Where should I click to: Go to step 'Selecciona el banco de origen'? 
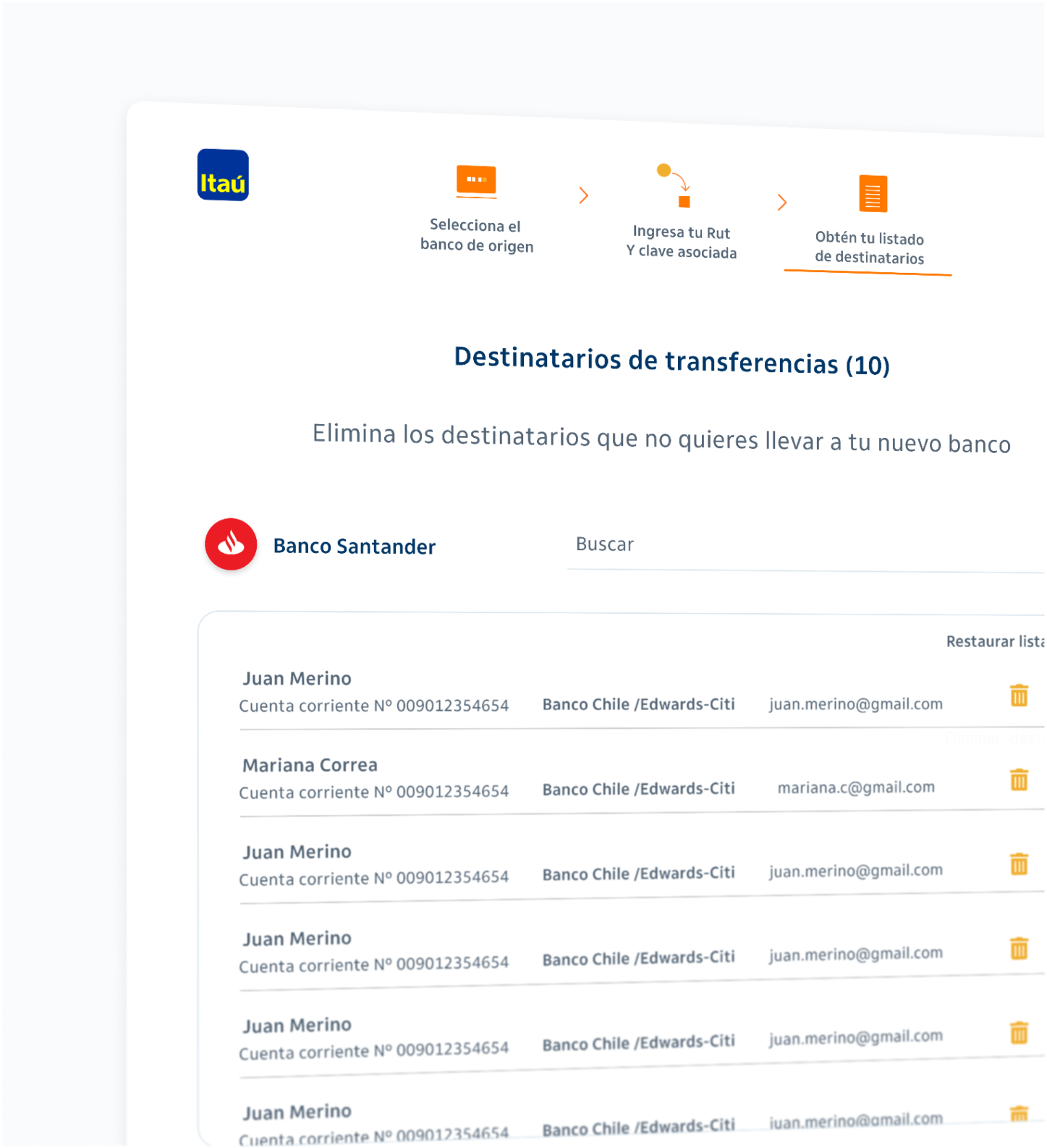(x=477, y=235)
